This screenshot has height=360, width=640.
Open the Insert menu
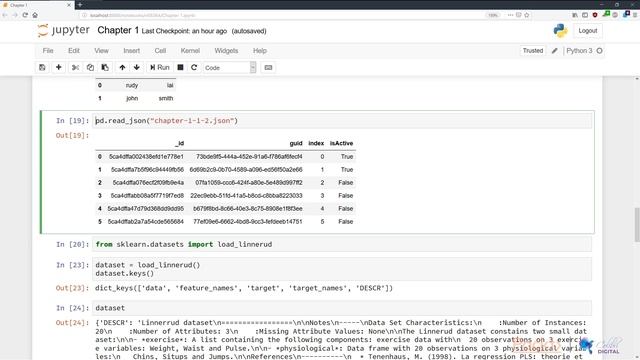131,51
